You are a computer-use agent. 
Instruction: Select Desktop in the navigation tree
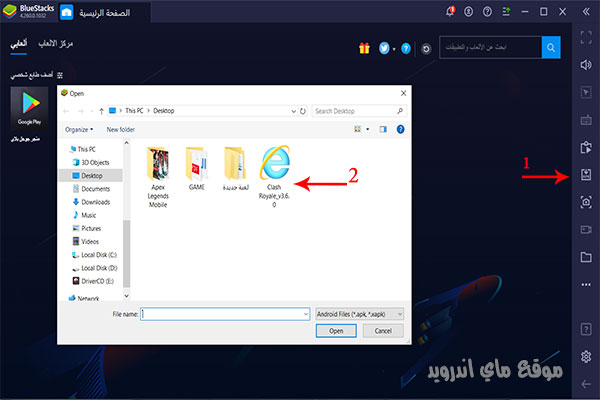[91, 176]
